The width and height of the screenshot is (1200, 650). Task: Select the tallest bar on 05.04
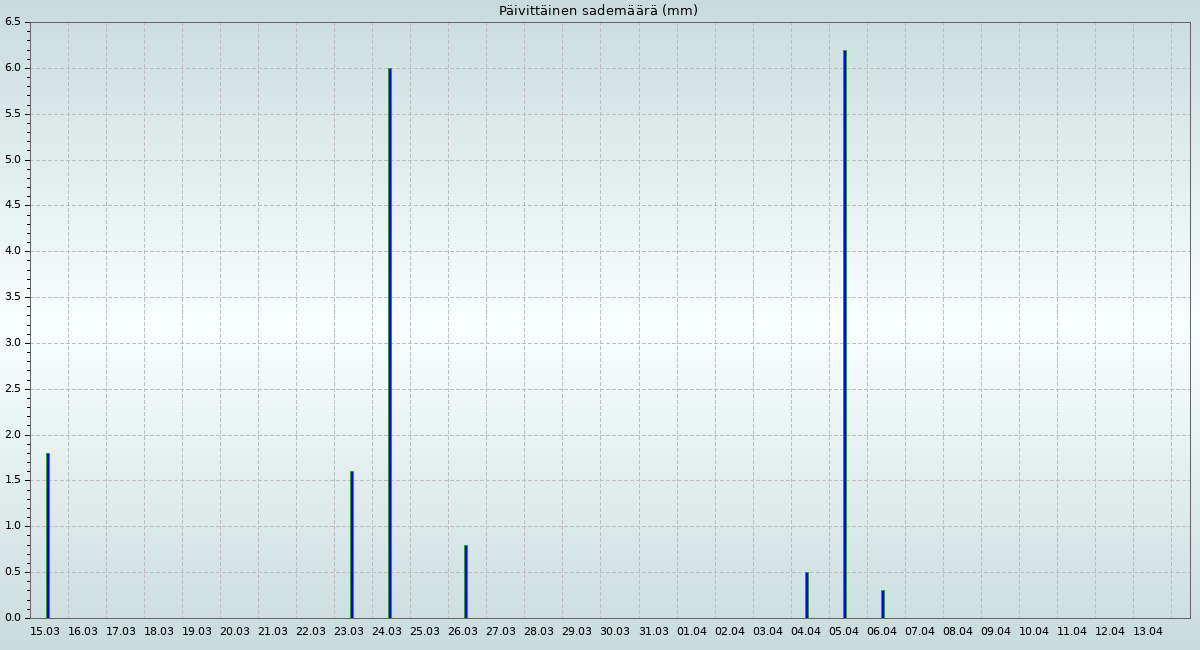[x=845, y=334]
